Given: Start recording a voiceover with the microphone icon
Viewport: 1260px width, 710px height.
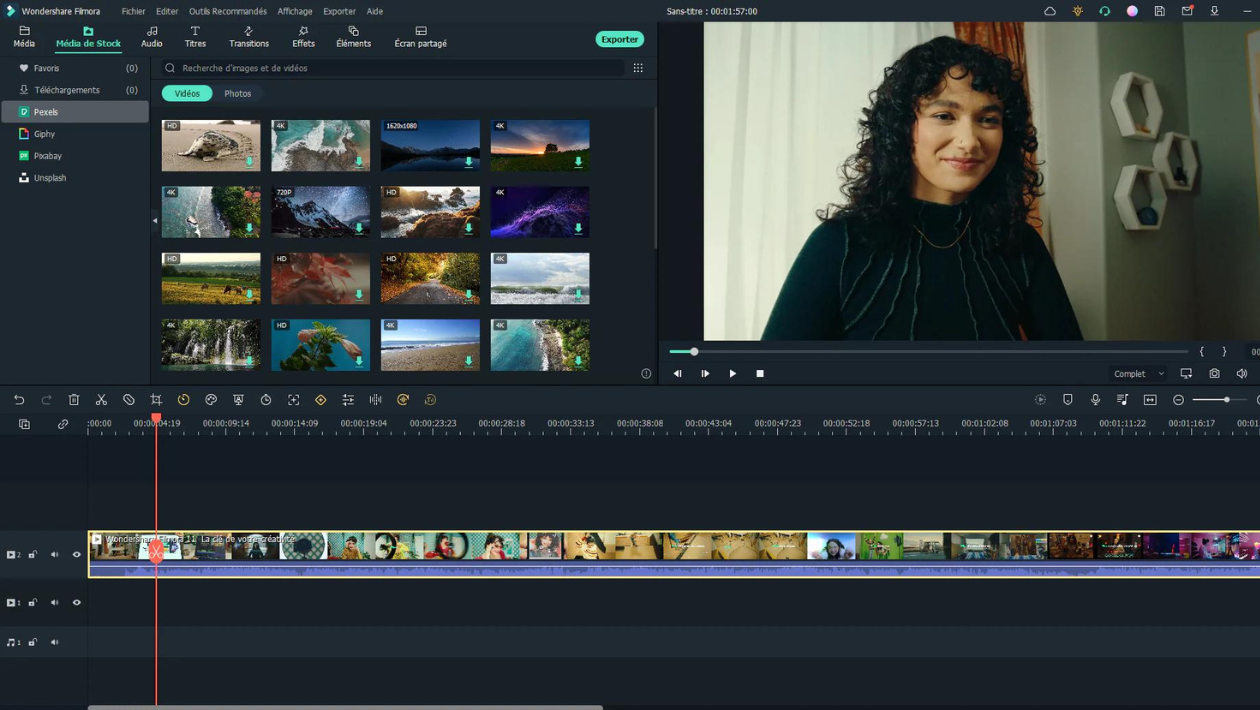Looking at the screenshot, I should tap(1096, 399).
